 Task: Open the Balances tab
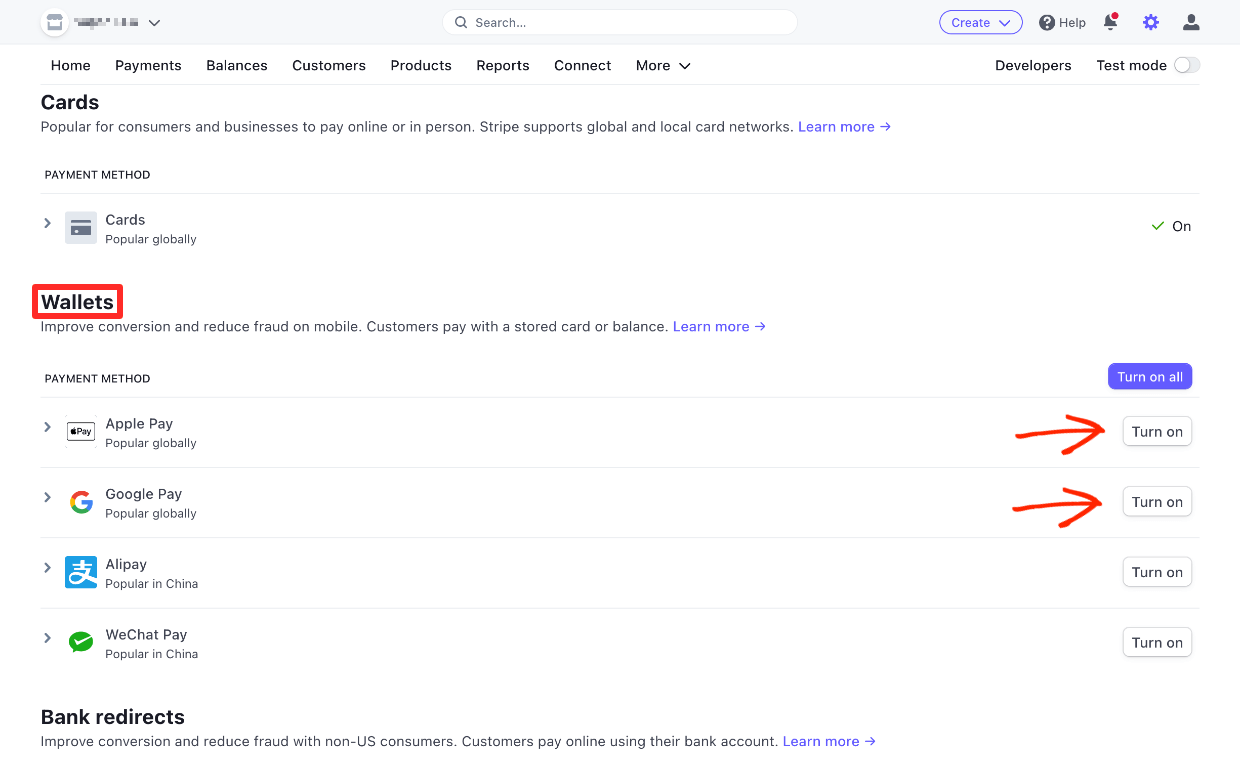(x=237, y=65)
